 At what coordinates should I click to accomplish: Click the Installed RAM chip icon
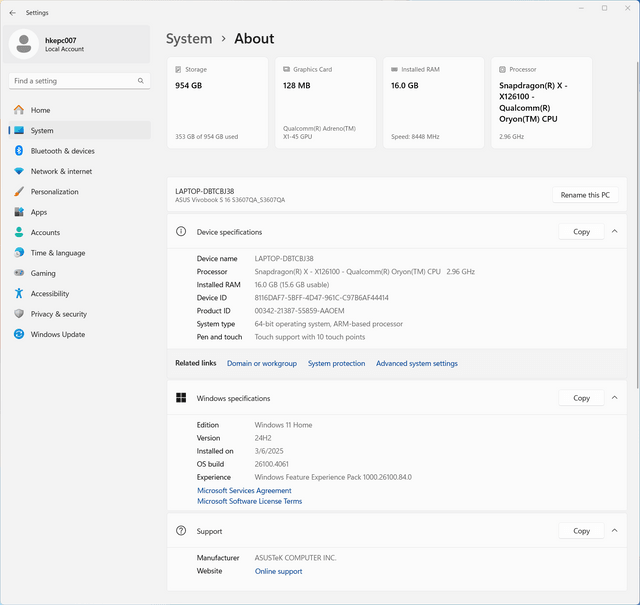(x=394, y=69)
